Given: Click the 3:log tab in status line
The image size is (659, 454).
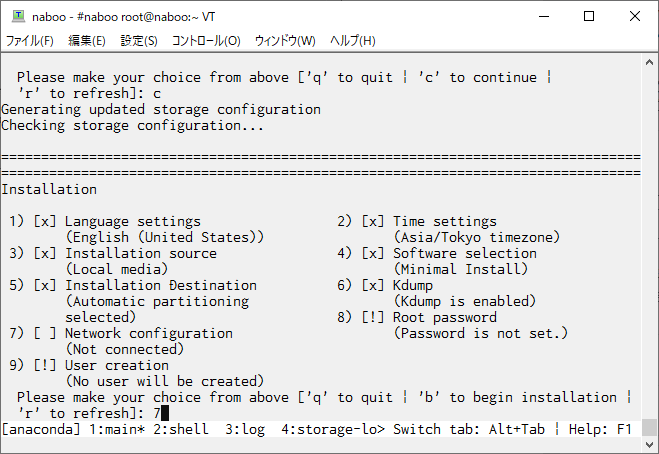Looking at the screenshot, I should 245,429.
